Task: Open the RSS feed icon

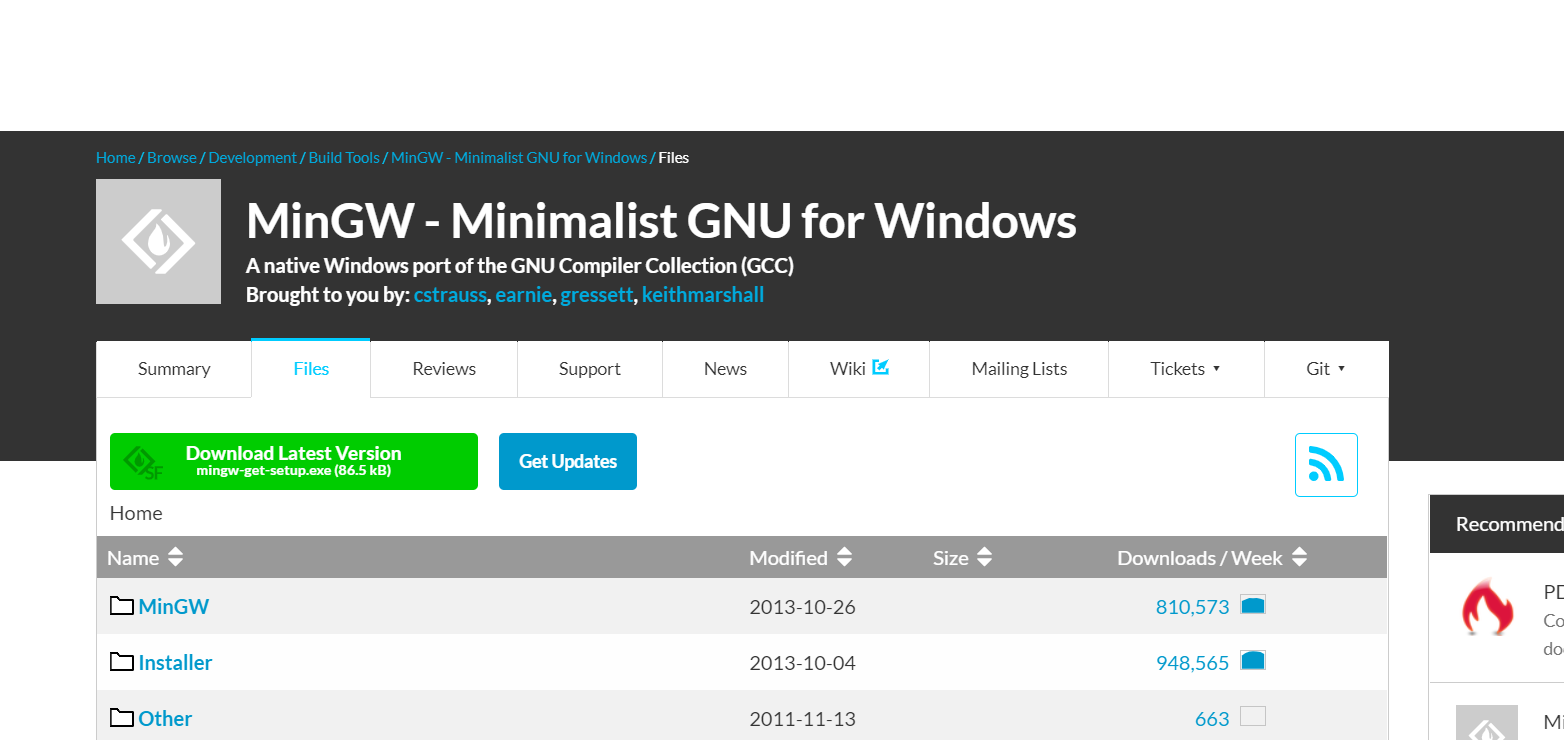Action: pyautogui.click(x=1326, y=465)
